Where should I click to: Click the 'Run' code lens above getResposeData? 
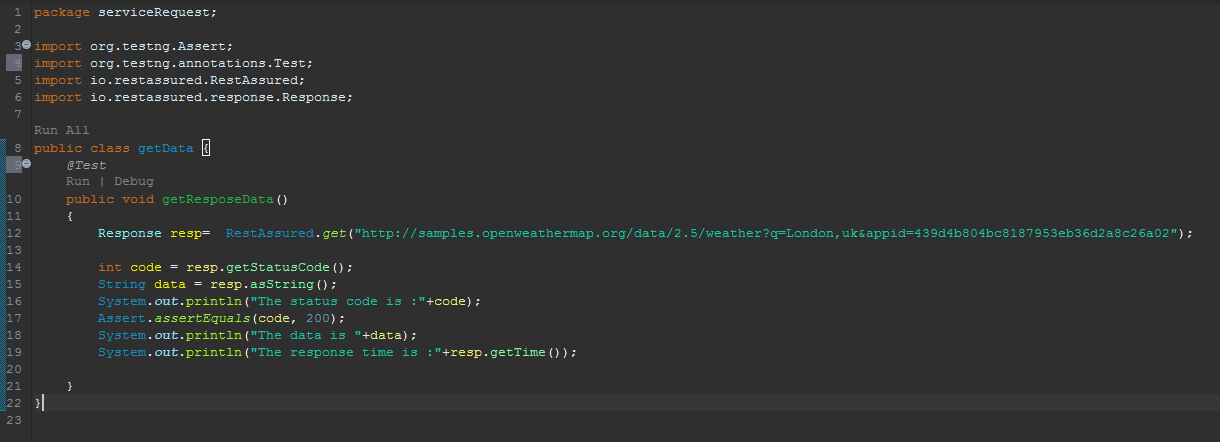click(78, 182)
